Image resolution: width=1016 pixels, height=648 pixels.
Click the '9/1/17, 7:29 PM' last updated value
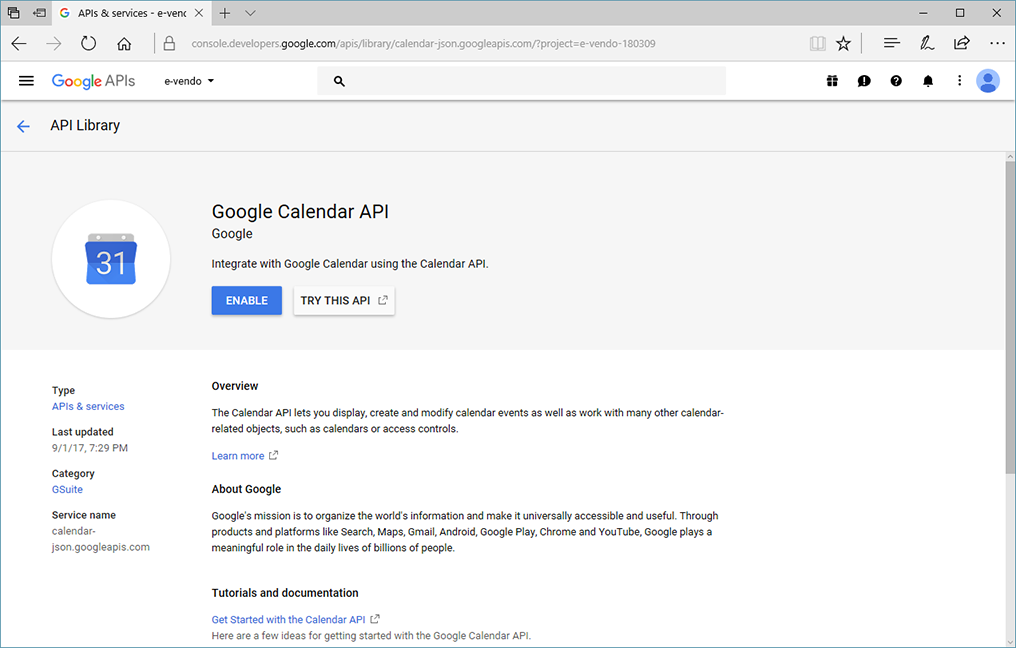[x=90, y=448]
